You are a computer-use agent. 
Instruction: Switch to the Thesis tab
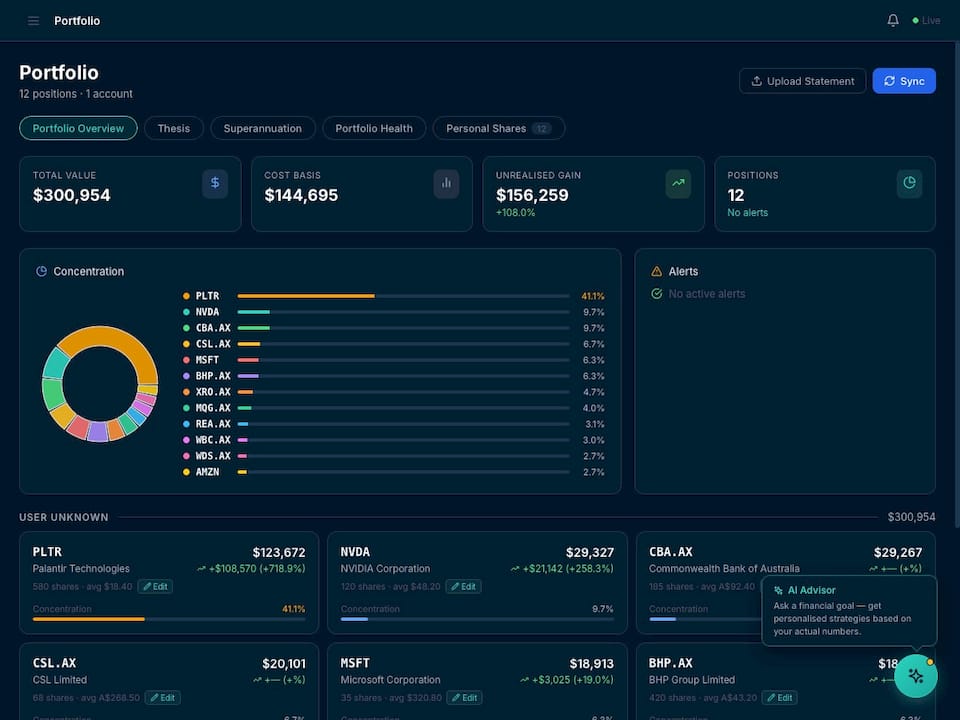173,128
